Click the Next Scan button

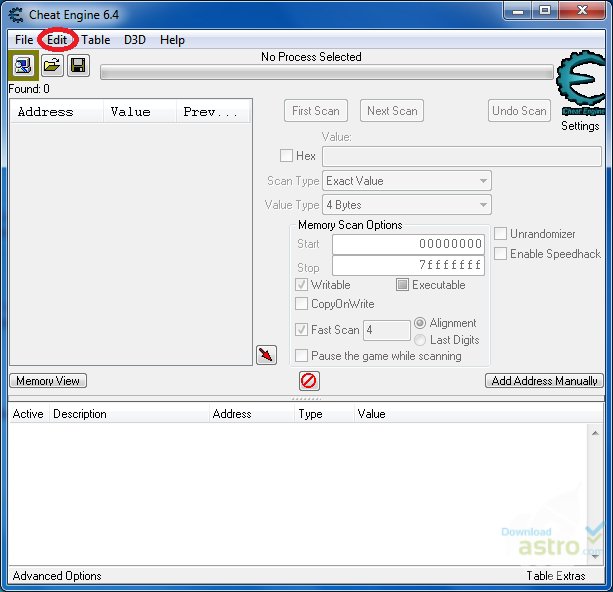(392, 111)
